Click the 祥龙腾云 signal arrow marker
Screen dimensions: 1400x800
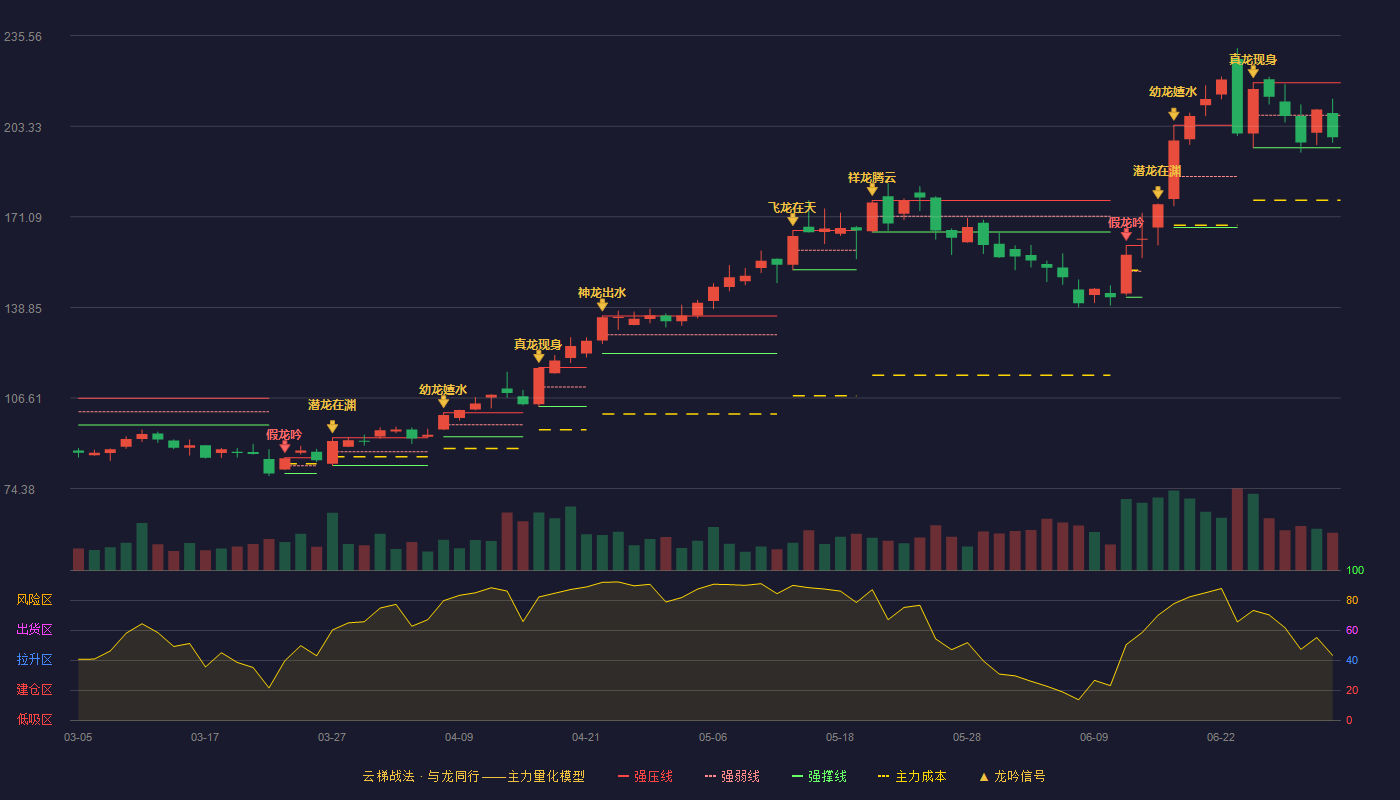[872, 190]
